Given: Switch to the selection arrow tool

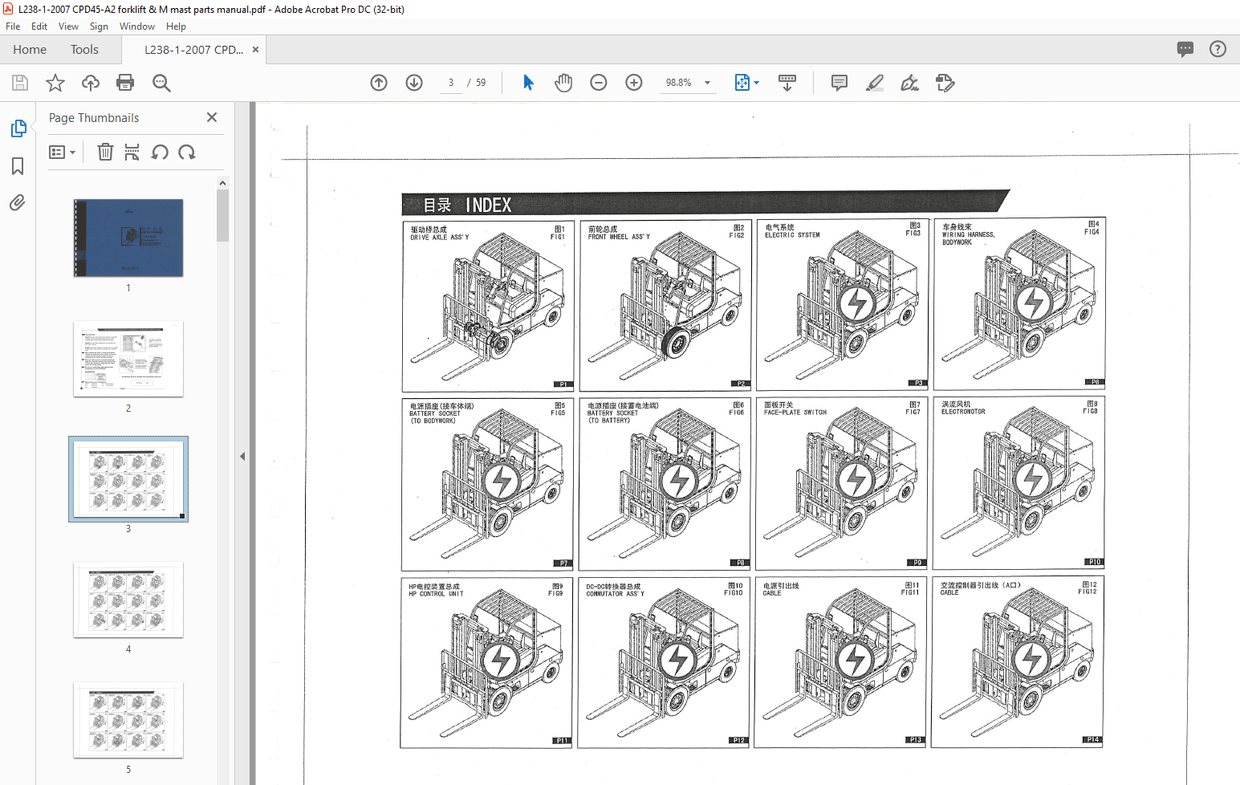Looking at the screenshot, I should [x=527, y=83].
